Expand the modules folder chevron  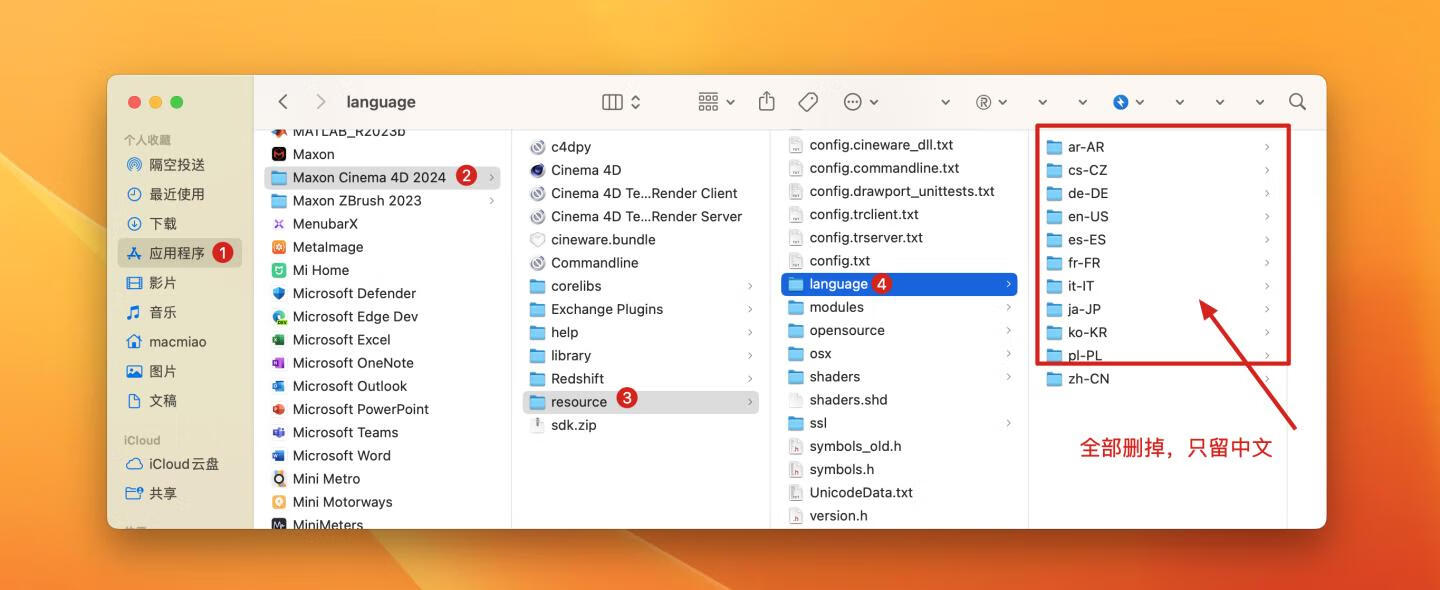pyautogui.click(x=1008, y=307)
